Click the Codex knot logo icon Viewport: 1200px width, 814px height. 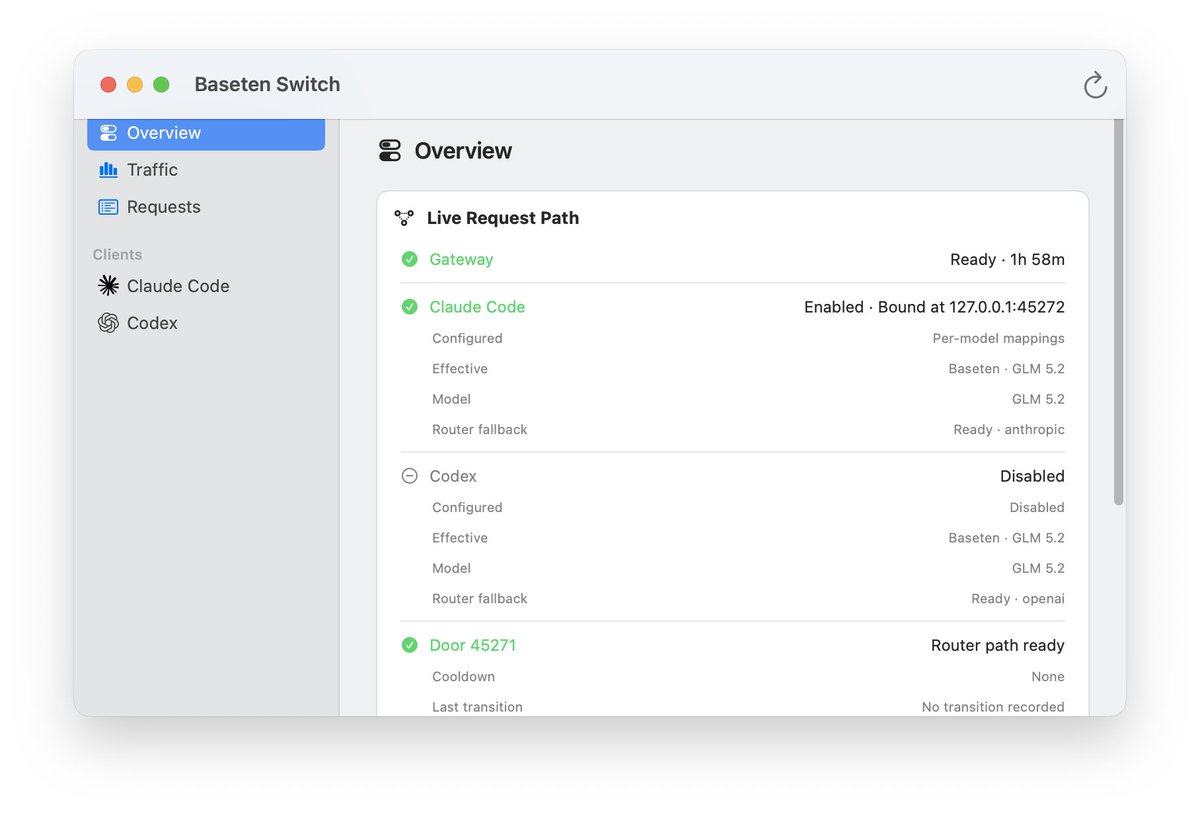[108, 323]
